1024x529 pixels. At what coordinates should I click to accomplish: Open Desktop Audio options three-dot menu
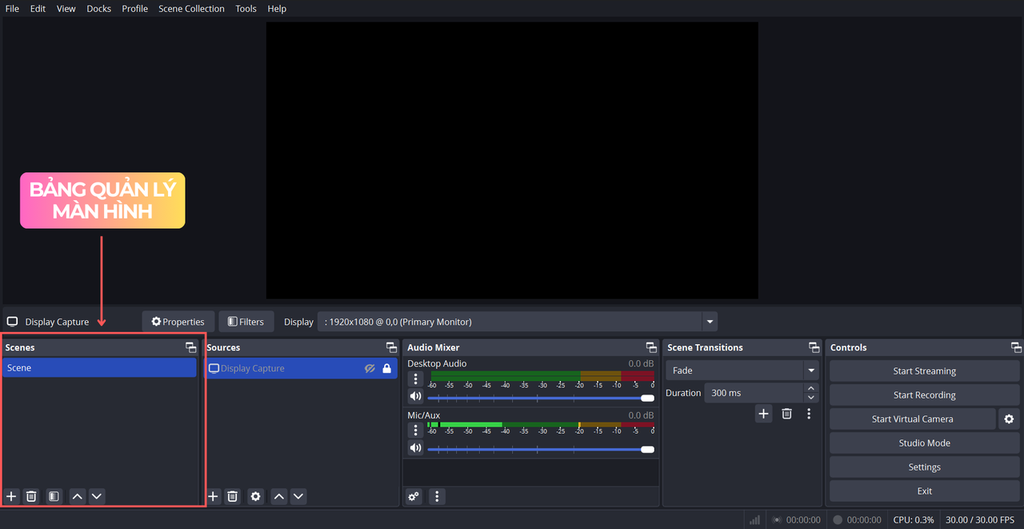[x=415, y=379]
